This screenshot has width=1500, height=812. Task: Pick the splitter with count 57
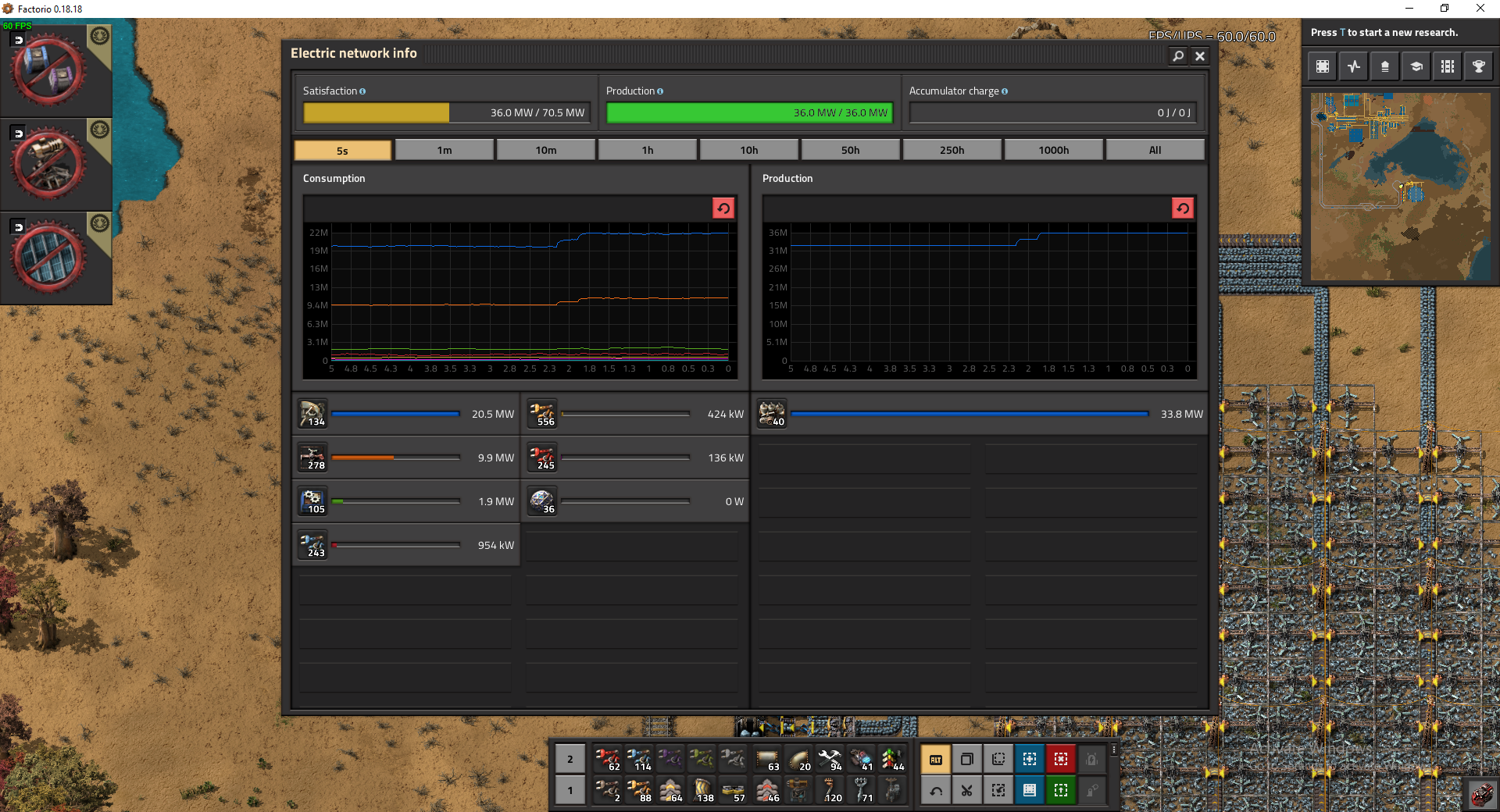[734, 790]
